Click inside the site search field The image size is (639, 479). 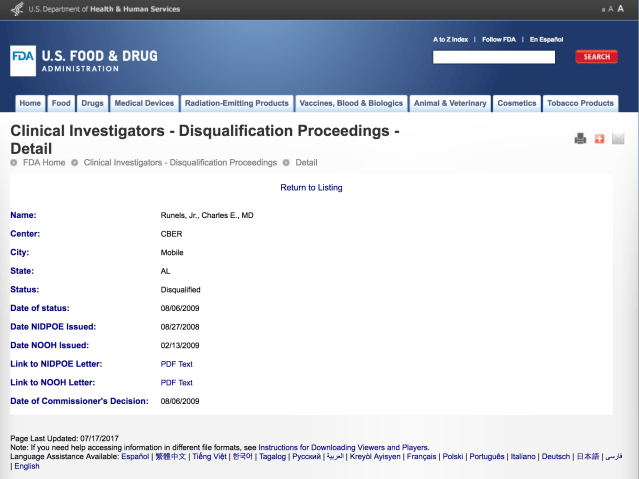[x=493, y=57]
